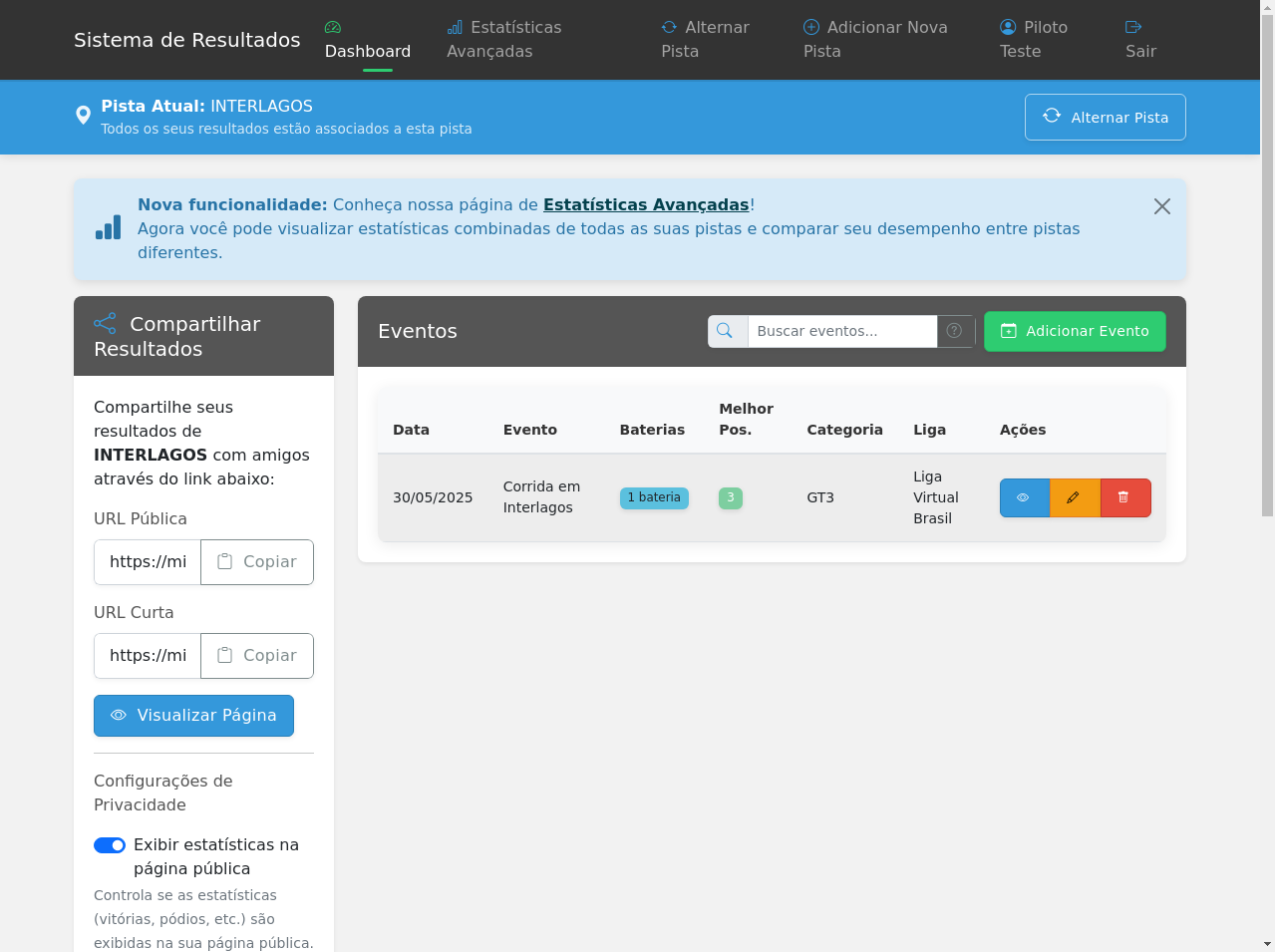Delete the event using the trash icon
Screen dimensions: 1275x952
pyautogui.click(x=1125, y=497)
